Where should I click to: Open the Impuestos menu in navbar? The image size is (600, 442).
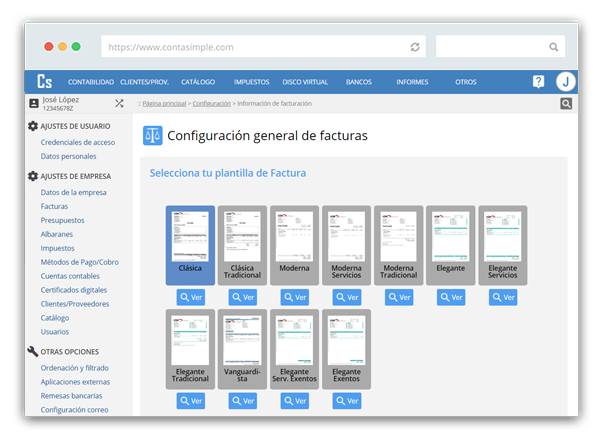click(251, 82)
